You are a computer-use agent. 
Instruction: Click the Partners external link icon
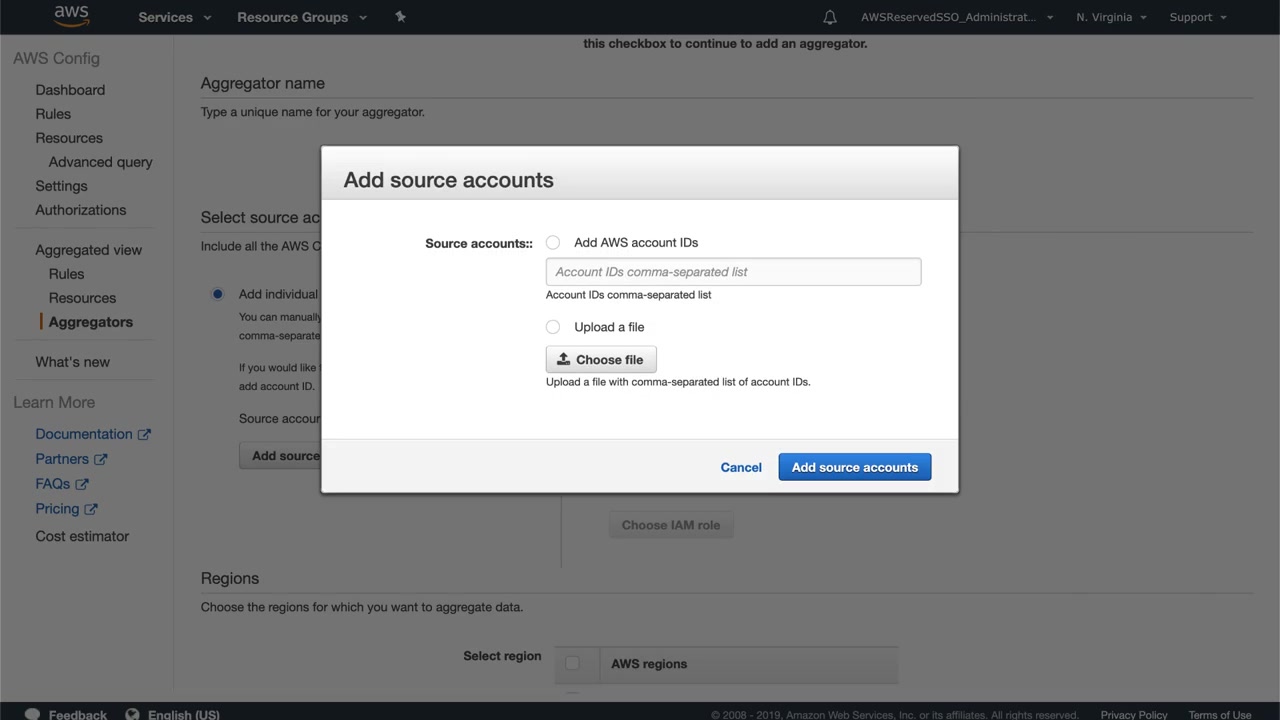100,459
